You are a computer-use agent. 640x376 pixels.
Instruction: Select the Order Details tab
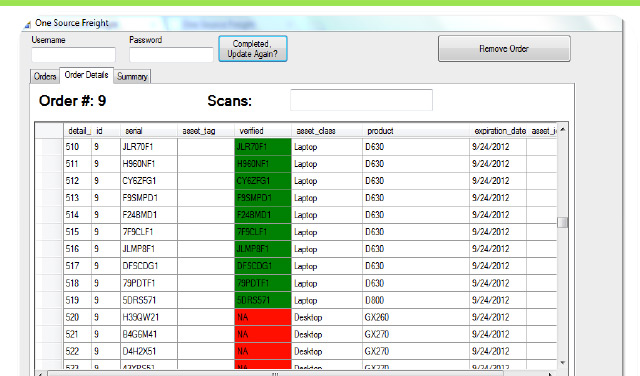(86, 75)
